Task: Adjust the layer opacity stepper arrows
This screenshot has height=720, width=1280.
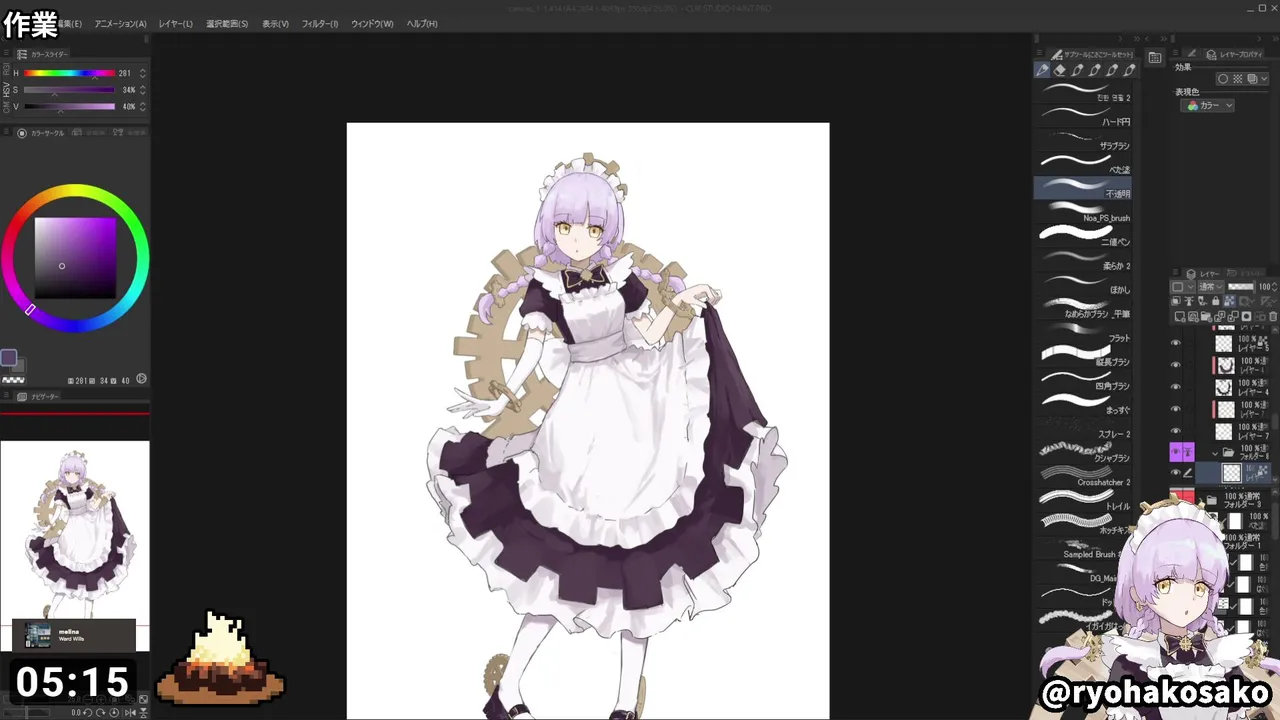Action: (x=1275, y=286)
